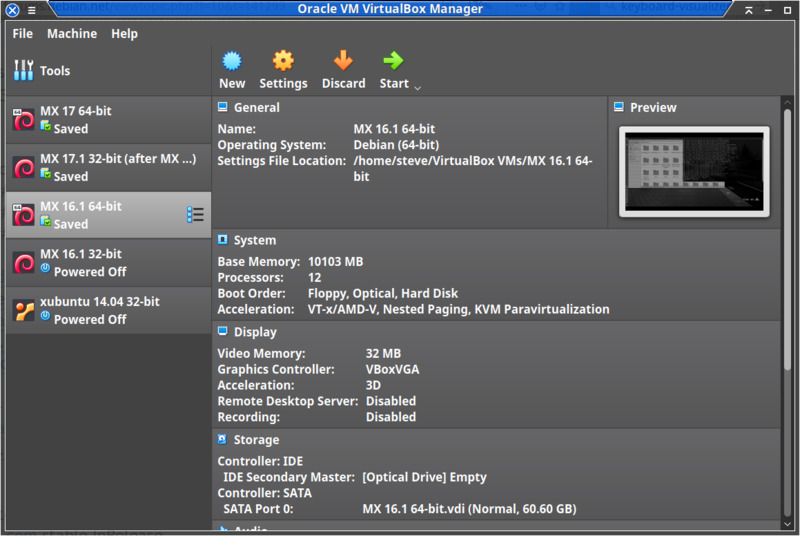Viewport: 800px width, 536px height.
Task: Open the Help menu
Action: coord(124,34)
